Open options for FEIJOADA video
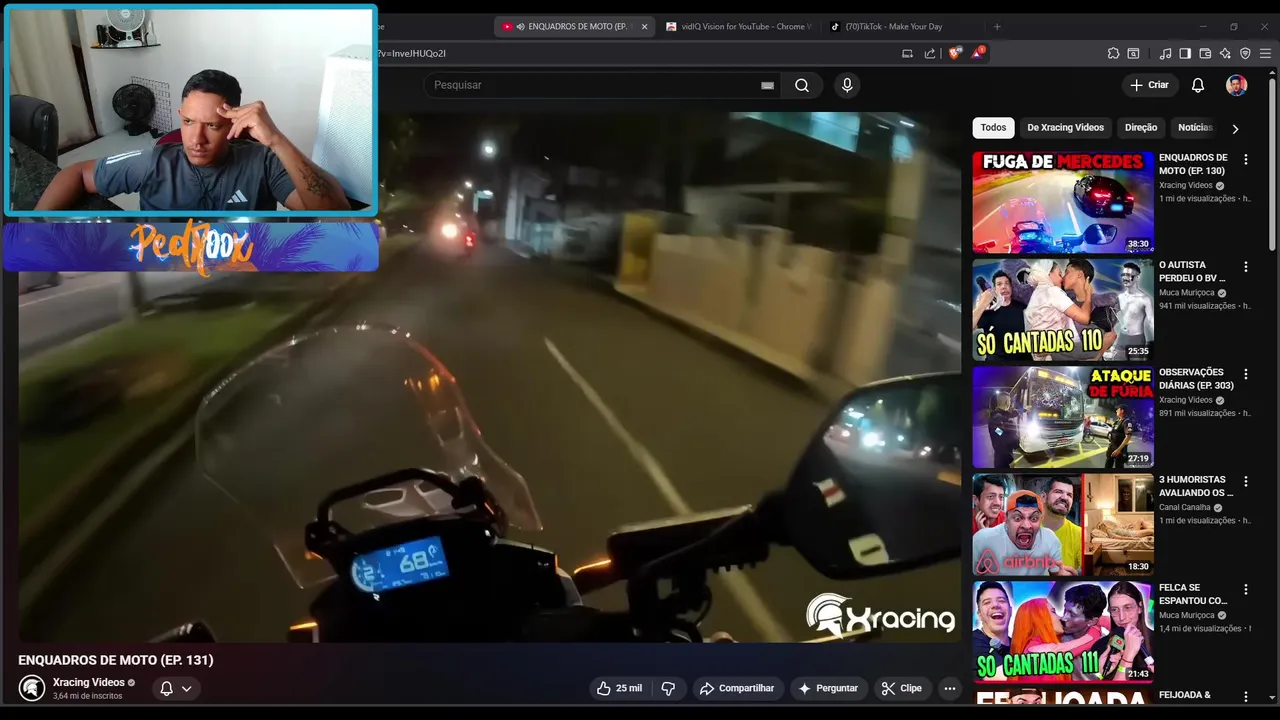The height and width of the screenshot is (720, 1280). click(x=1245, y=696)
